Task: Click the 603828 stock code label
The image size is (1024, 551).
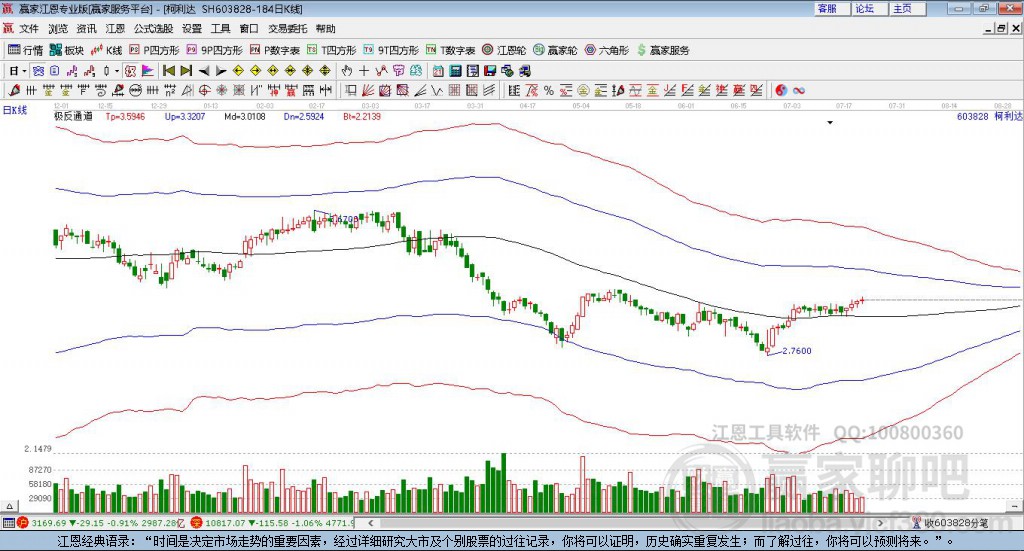Action: pyautogui.click(x=972, y=116)
